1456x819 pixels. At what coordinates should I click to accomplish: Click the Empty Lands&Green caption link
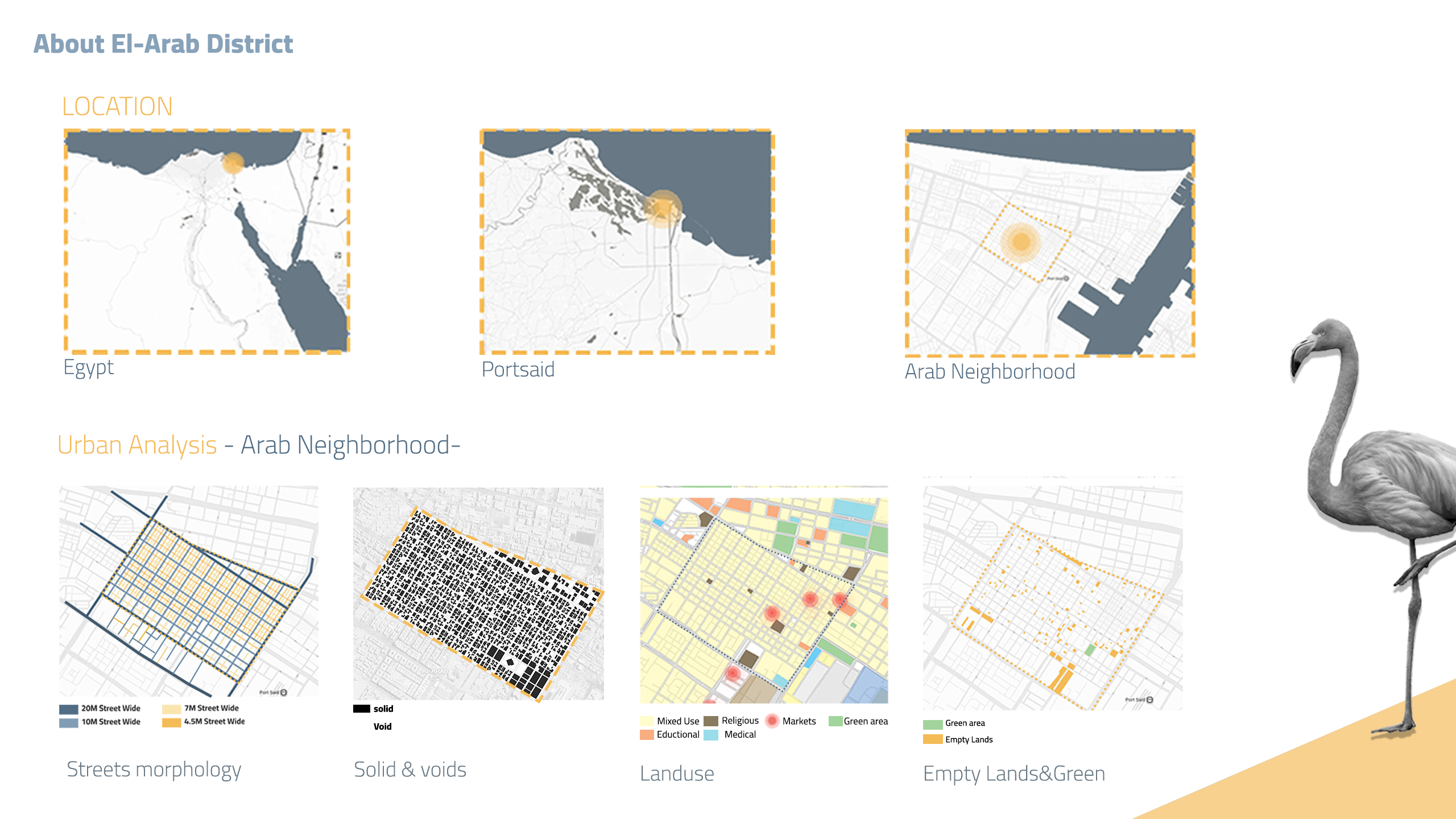point(1014,773)
